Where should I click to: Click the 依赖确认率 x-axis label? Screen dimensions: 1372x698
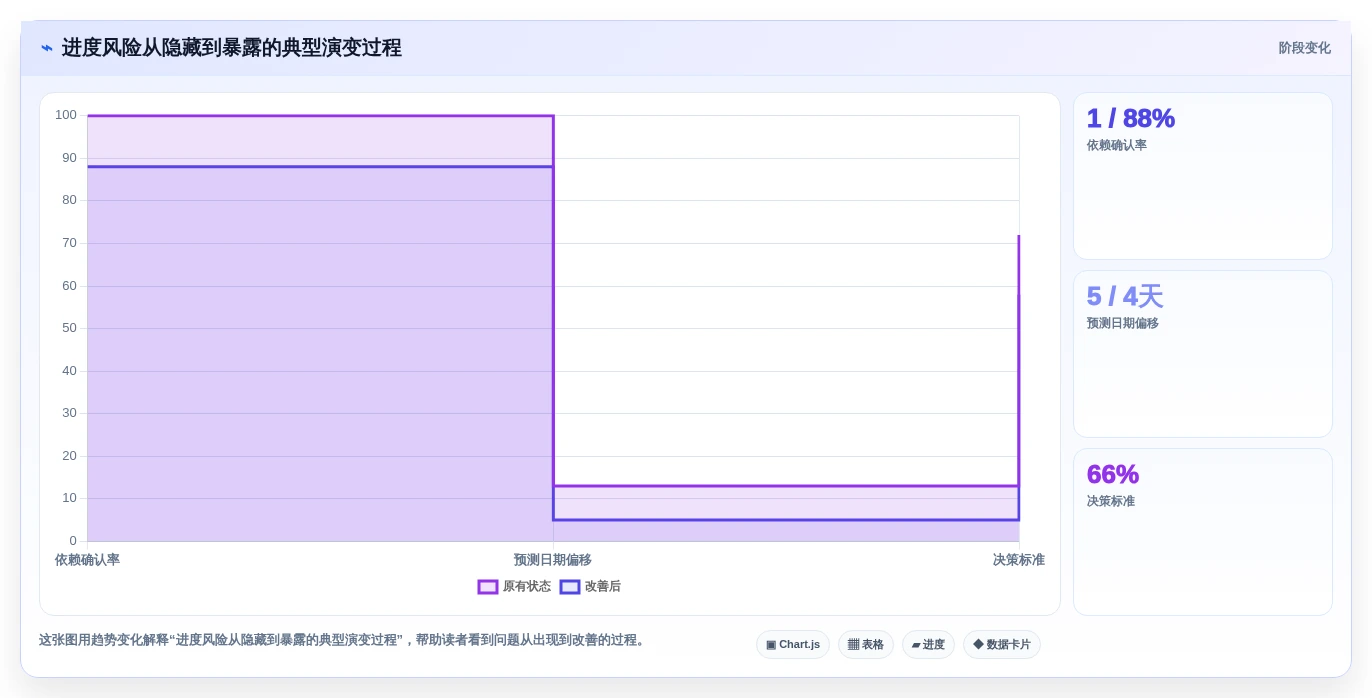click(x=87, y=560)
